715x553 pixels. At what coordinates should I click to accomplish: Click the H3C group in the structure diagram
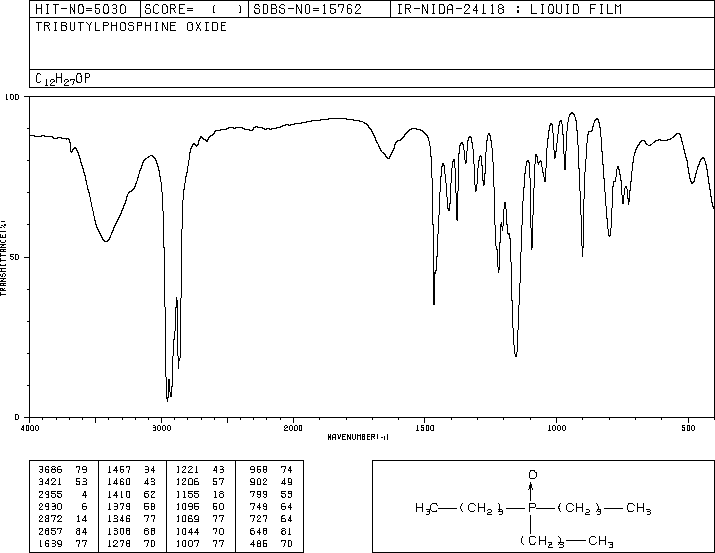click(x=426, y=507)
